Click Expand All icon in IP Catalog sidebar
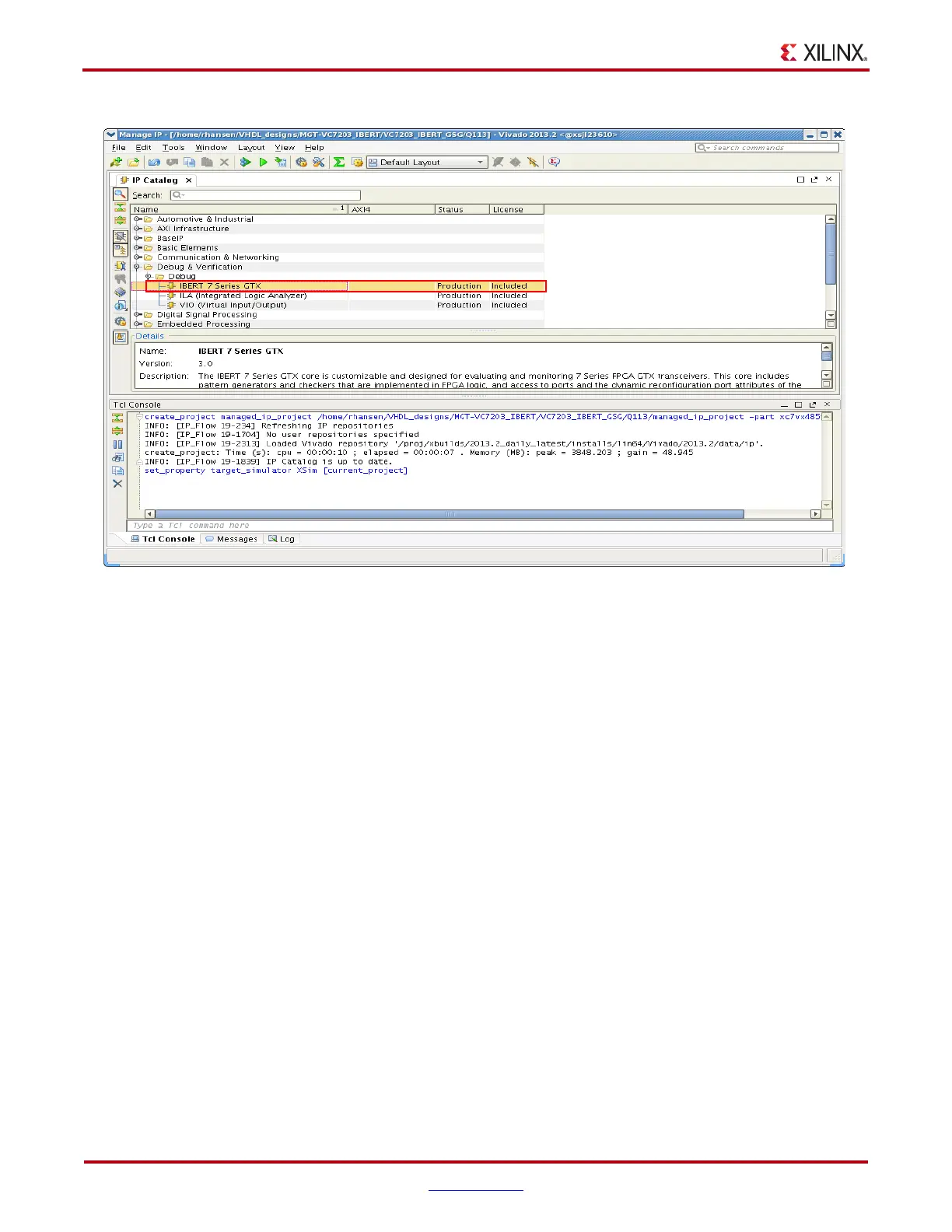 [x=120, y=220]
